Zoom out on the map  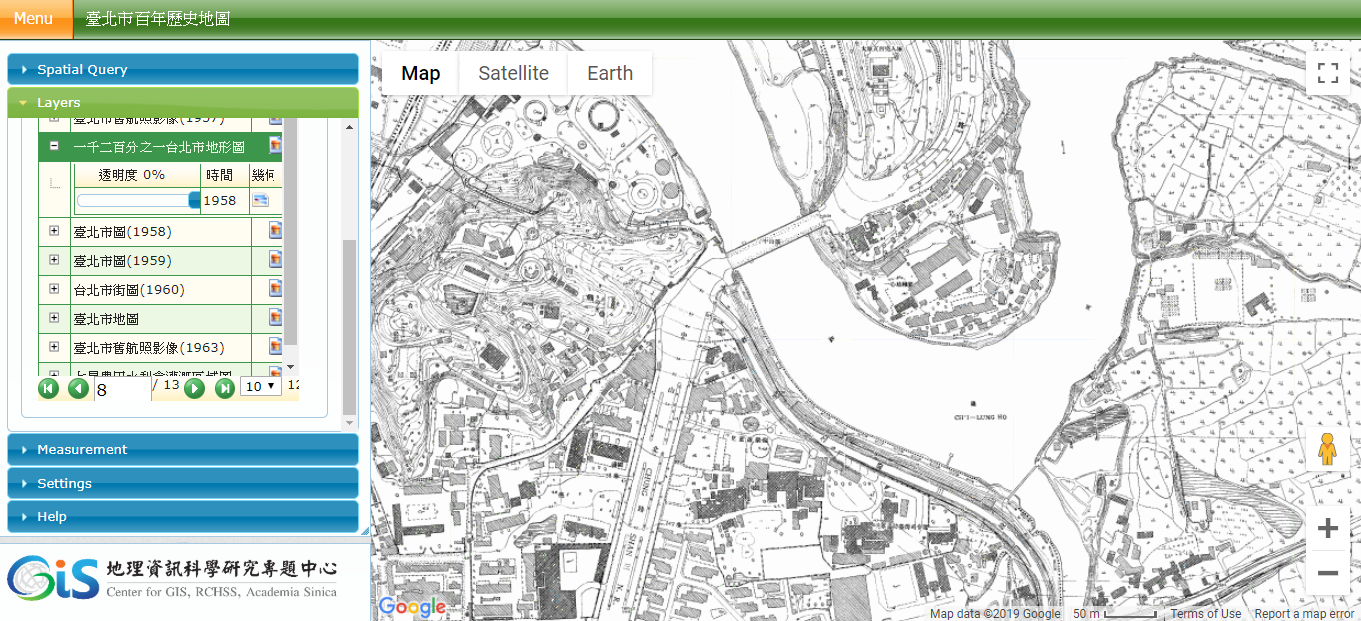click(x=1327, y=573)
